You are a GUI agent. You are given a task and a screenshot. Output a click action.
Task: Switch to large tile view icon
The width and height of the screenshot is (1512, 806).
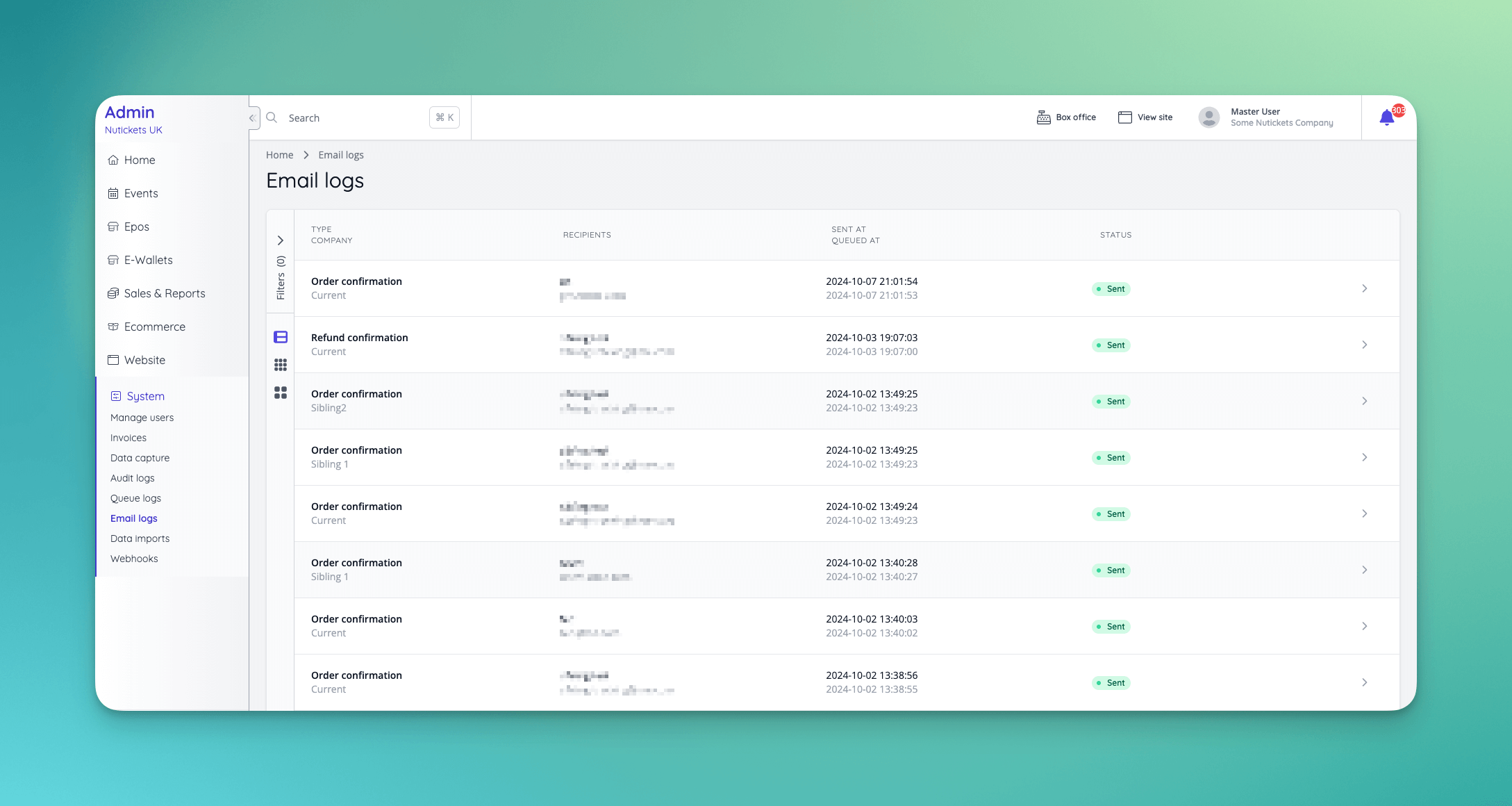[281, 393]
